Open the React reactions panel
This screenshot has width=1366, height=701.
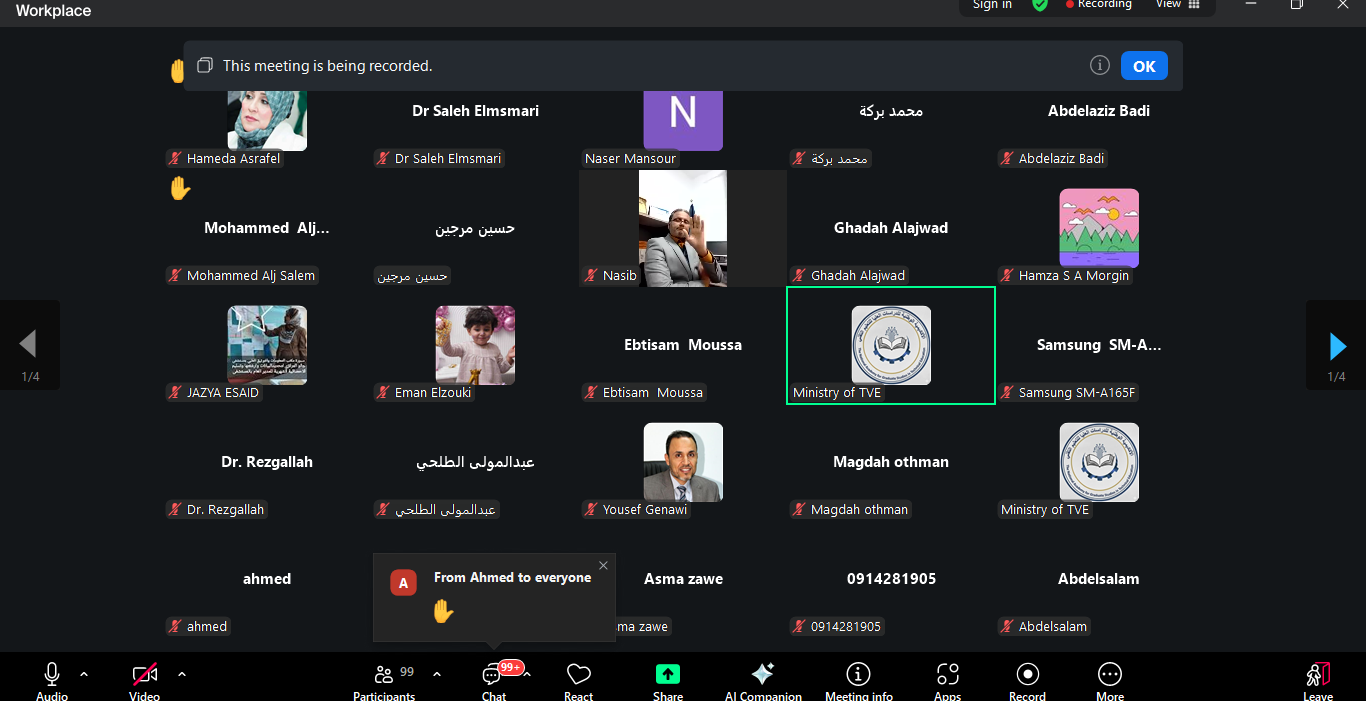(x=578, y=678)
